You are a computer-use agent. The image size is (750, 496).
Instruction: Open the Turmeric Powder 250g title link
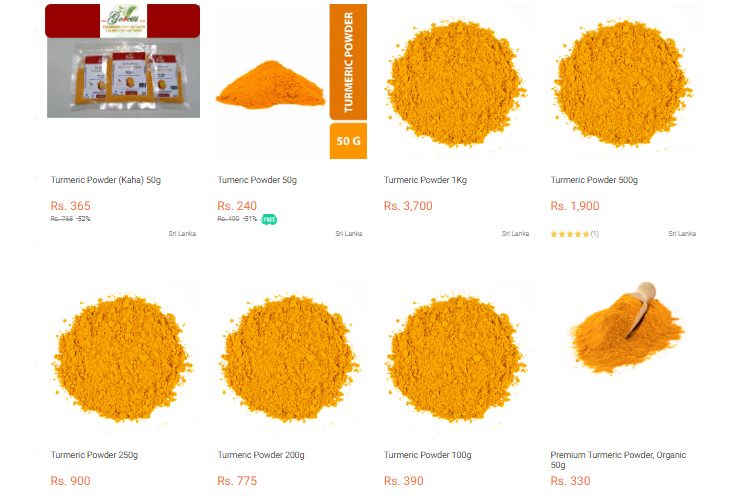coord(94,455)
